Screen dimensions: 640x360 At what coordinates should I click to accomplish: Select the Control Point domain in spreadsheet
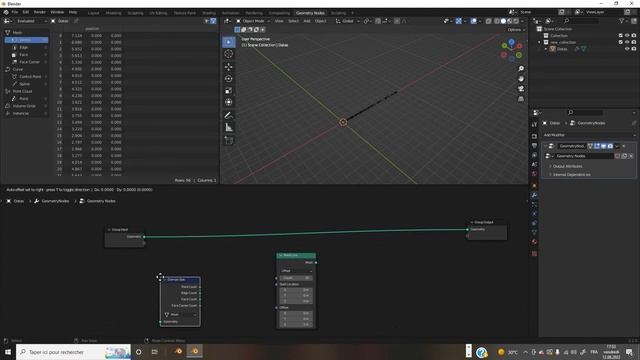pyautogui.click(x=27, y=77)
